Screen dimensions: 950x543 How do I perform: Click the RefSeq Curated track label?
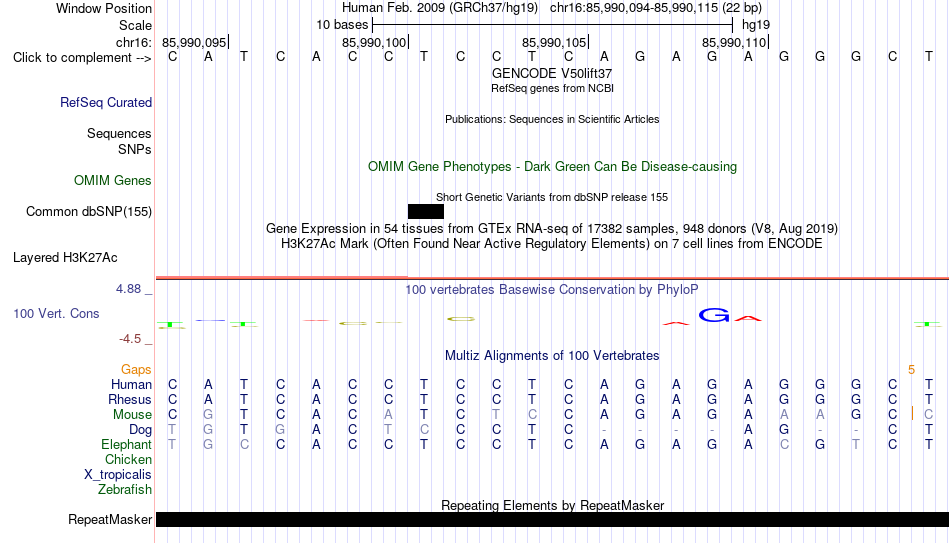105,102
